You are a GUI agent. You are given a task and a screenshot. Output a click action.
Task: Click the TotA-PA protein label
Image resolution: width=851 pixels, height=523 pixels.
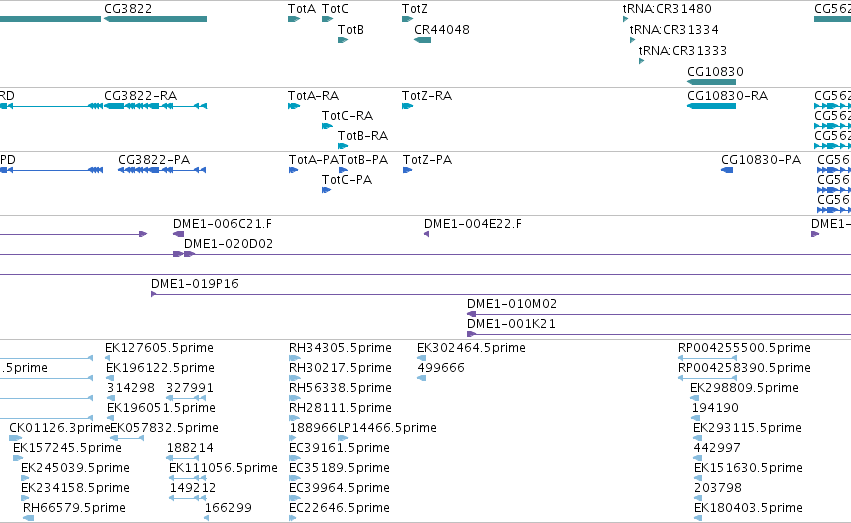click(314, 160)
